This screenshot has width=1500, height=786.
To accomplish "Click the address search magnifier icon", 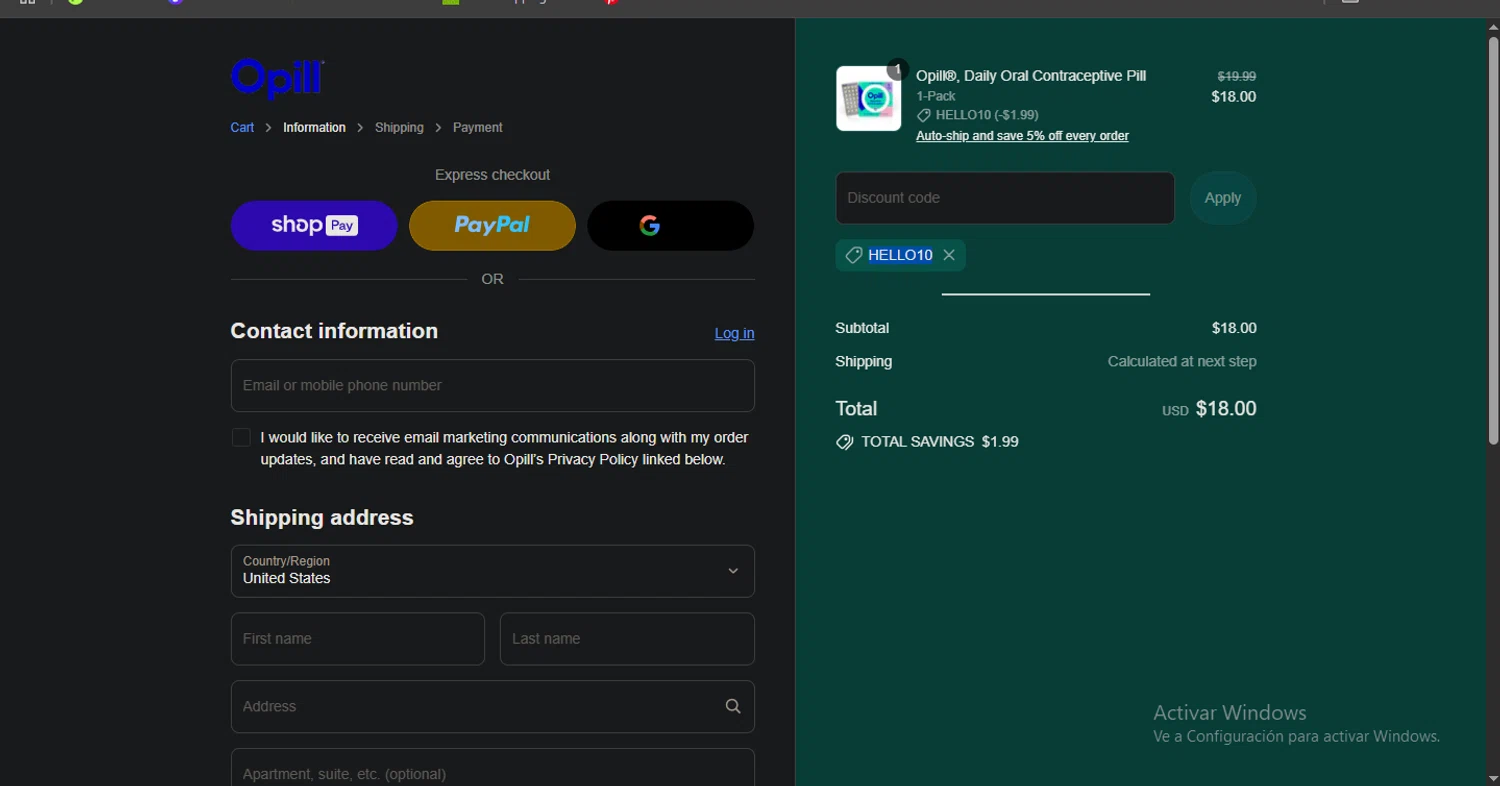I will [733, 706].
